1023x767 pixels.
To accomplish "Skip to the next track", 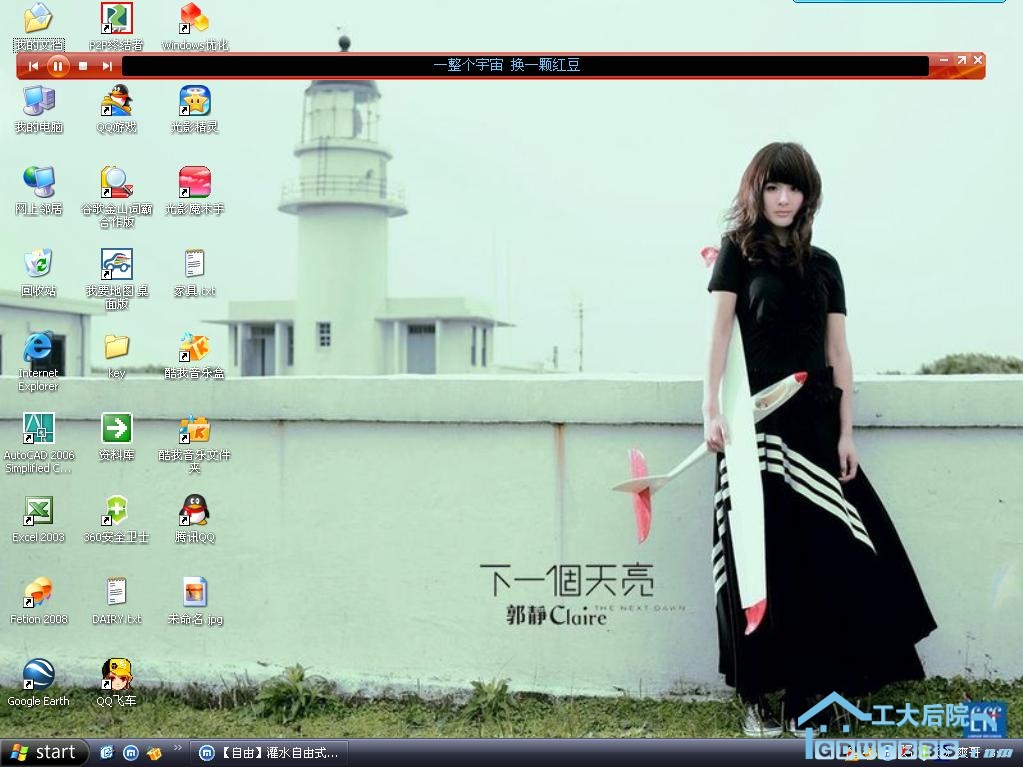I will click(x=107, y=66).
